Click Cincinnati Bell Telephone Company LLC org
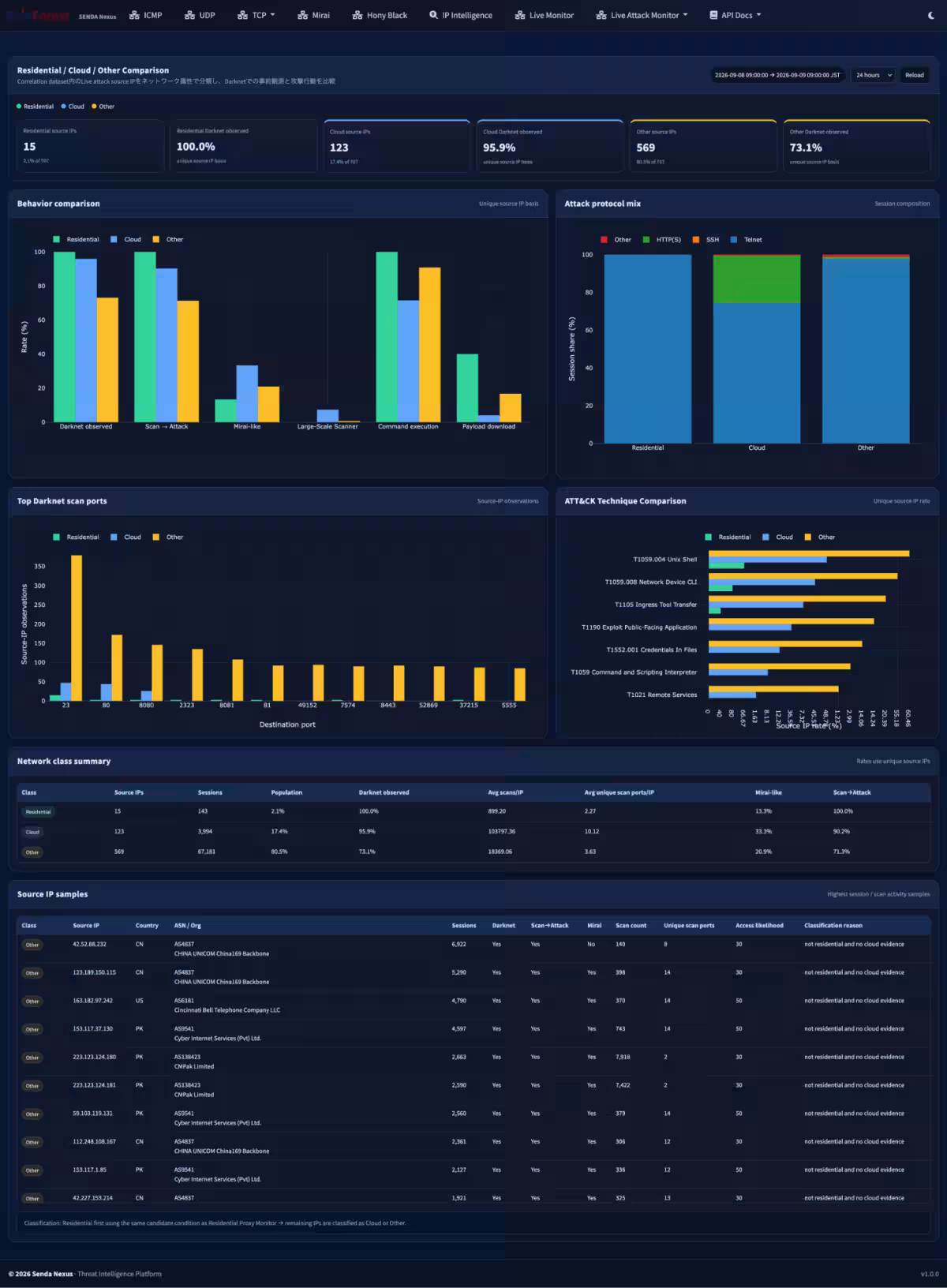The width and height of the screenshot is (947, 1288). pos(227,1010)
